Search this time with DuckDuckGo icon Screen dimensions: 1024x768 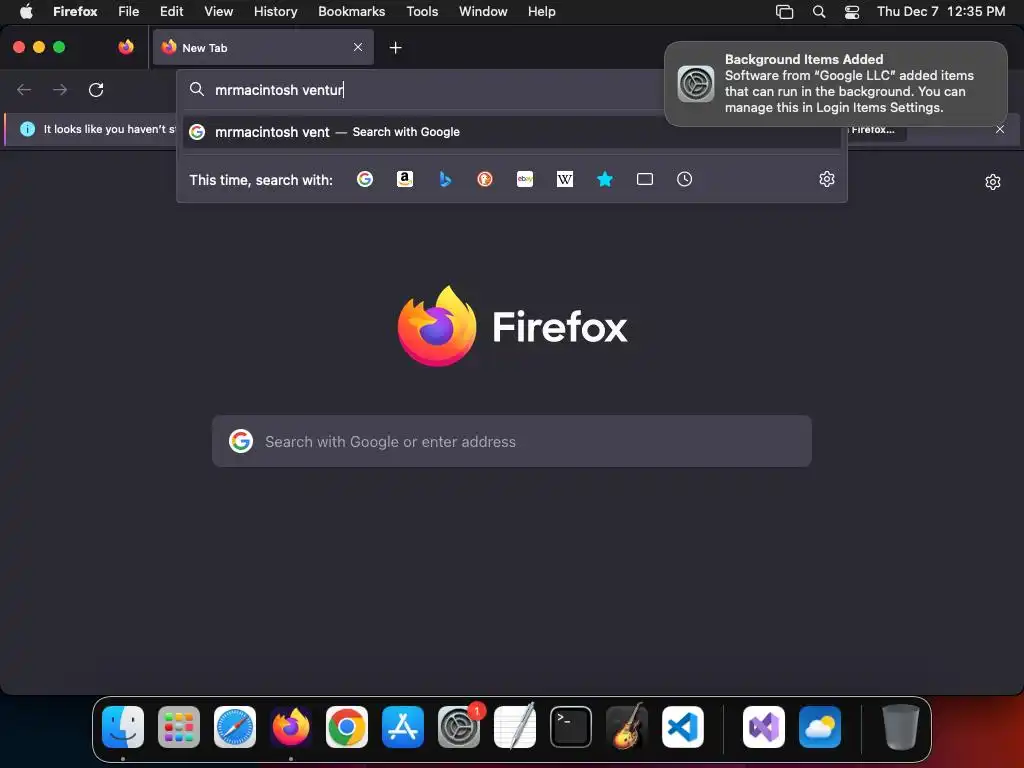[485, 179]
